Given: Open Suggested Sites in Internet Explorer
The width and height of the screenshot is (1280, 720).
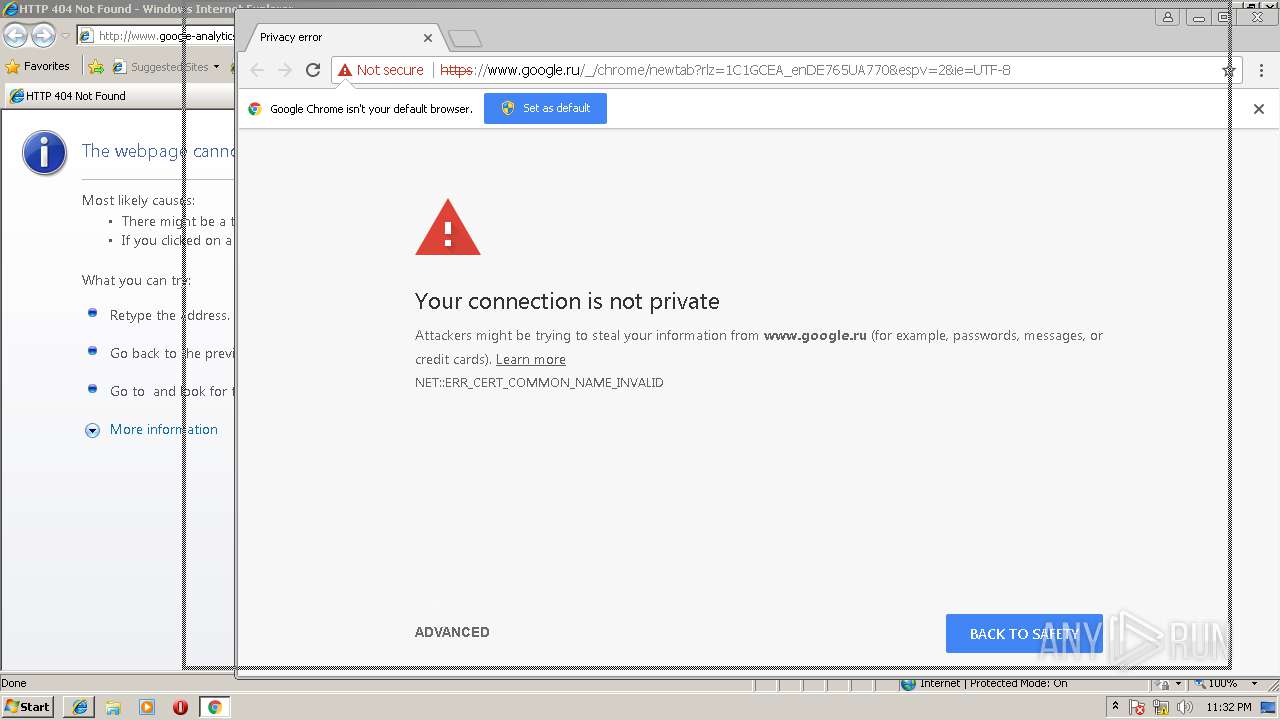Looking at the screenshot, I should point(166,67).
